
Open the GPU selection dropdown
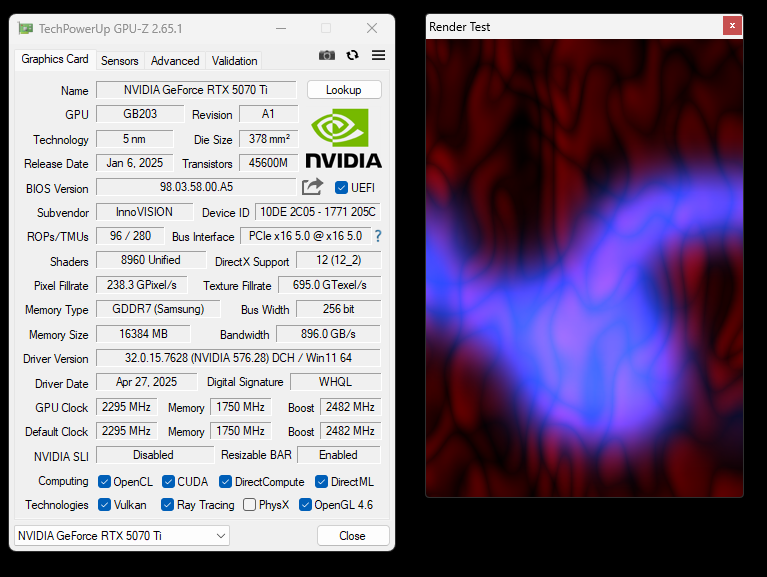[122, 535]
